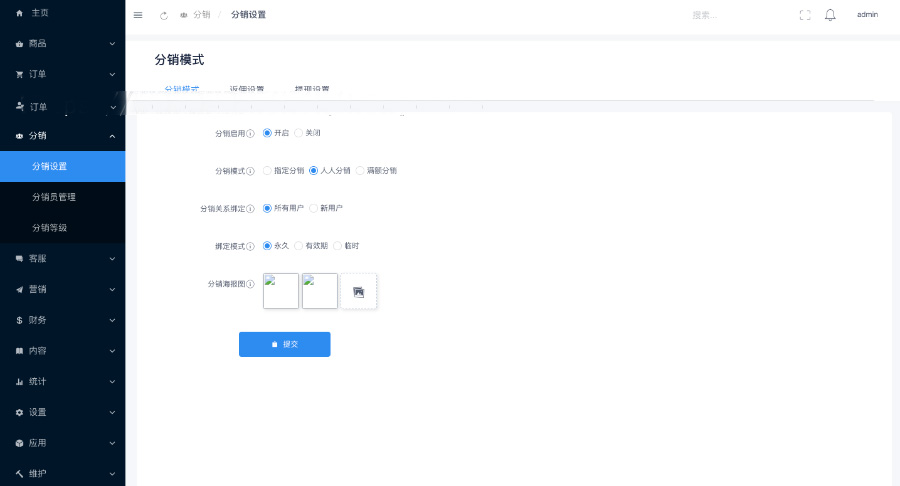Click the add image icon for 分销海报图
Viewport: 900px width, 486px height.
[x=359, y=291]
